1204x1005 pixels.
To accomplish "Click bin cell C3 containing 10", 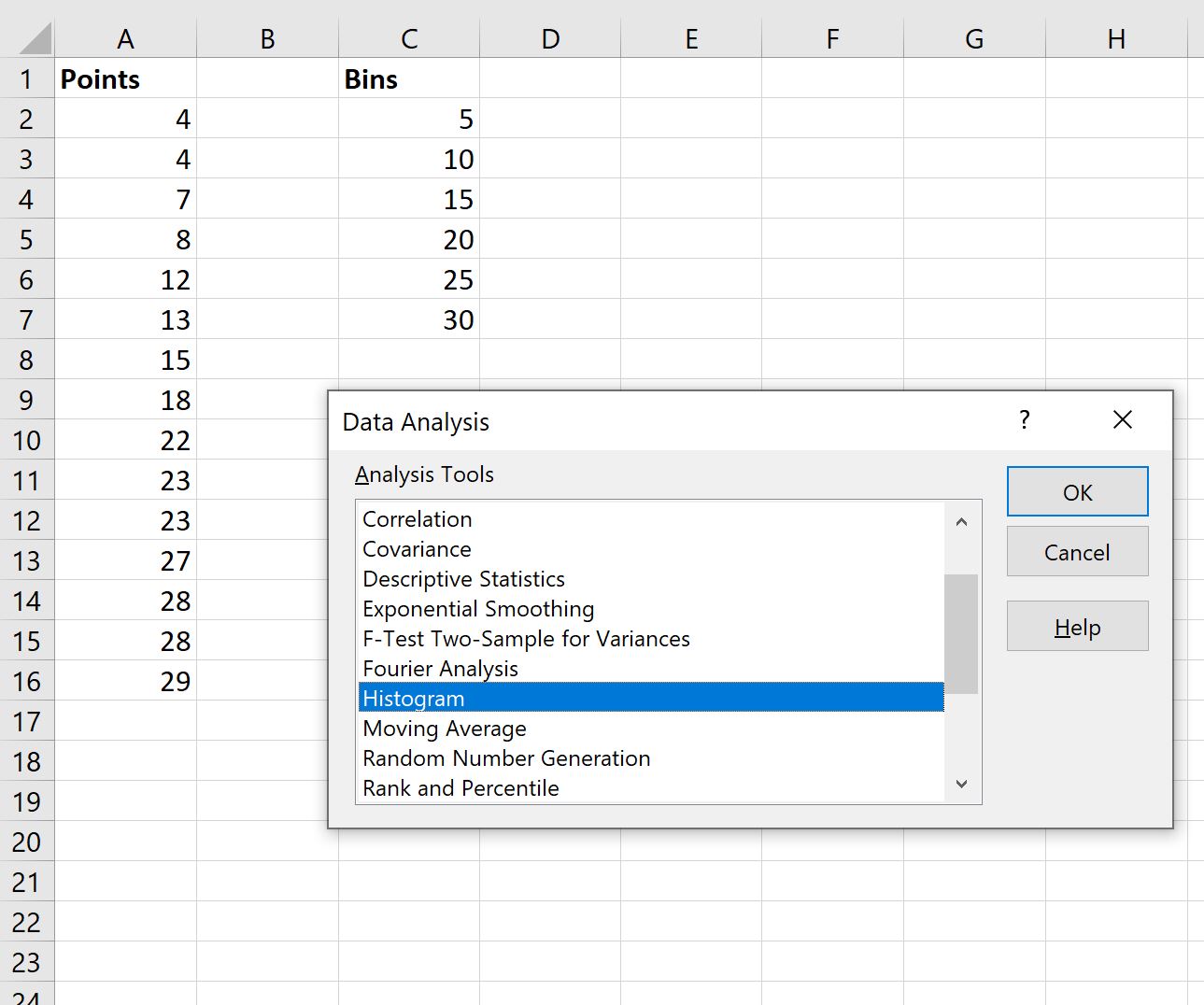I will pos(409,159).
